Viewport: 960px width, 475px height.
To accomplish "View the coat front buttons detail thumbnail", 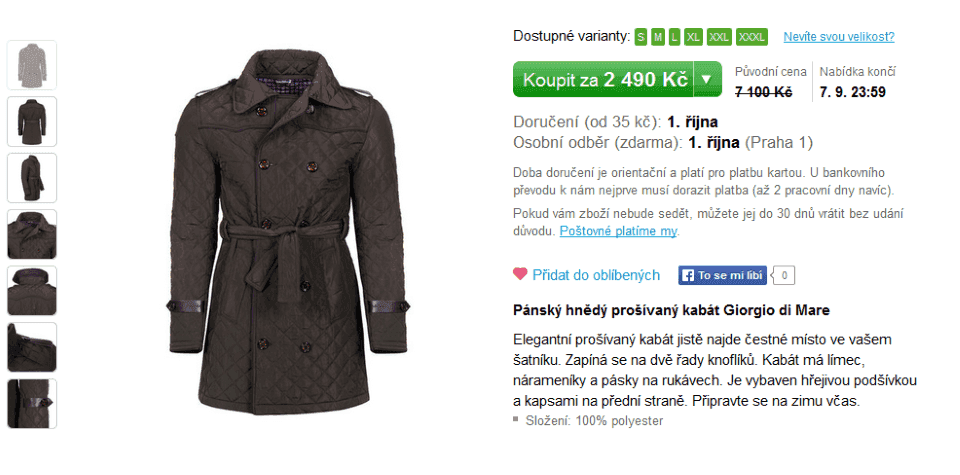I will pyautogui.click(x=32, y=234).
